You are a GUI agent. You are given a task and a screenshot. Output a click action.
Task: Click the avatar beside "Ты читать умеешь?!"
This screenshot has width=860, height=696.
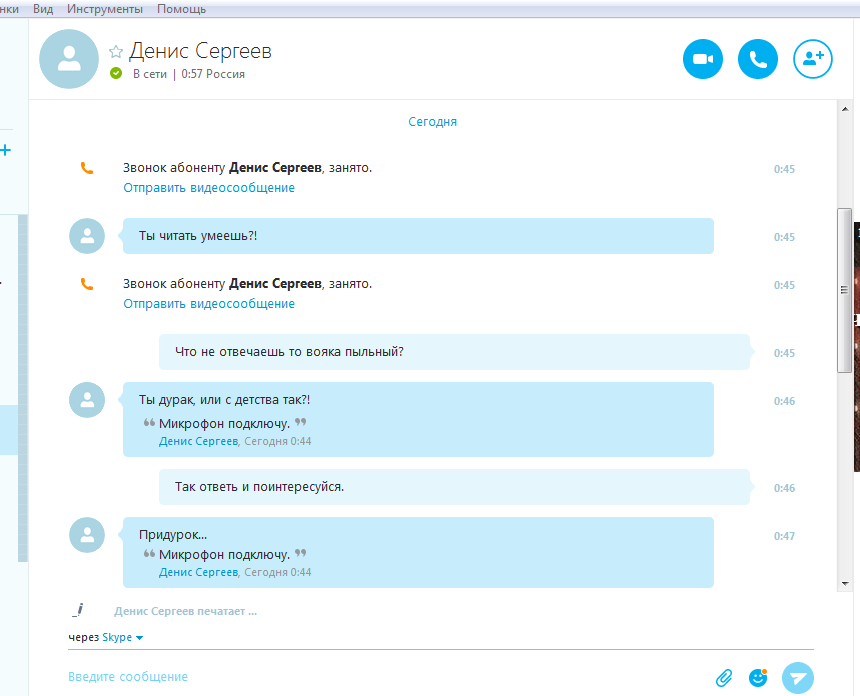pos(87,236)
